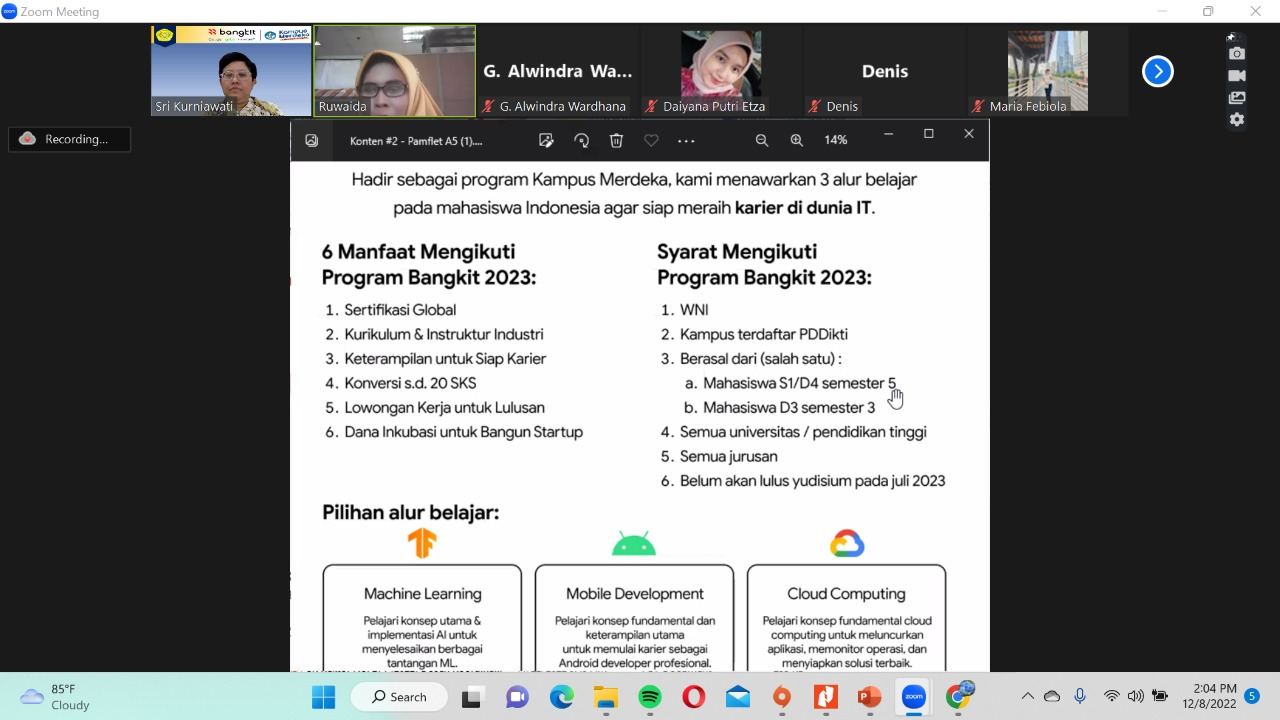Delete the image with the trash icon
This screenshot has height=720, width=1280.
pos(616,141)
